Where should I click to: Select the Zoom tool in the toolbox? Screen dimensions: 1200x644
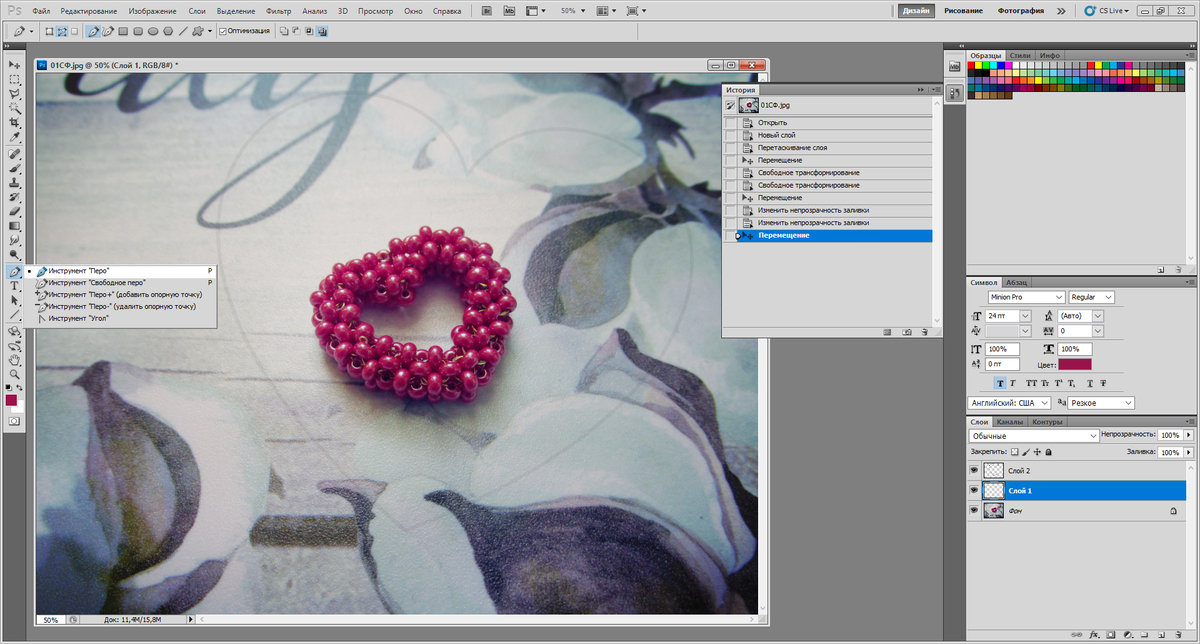coord(15,374)
